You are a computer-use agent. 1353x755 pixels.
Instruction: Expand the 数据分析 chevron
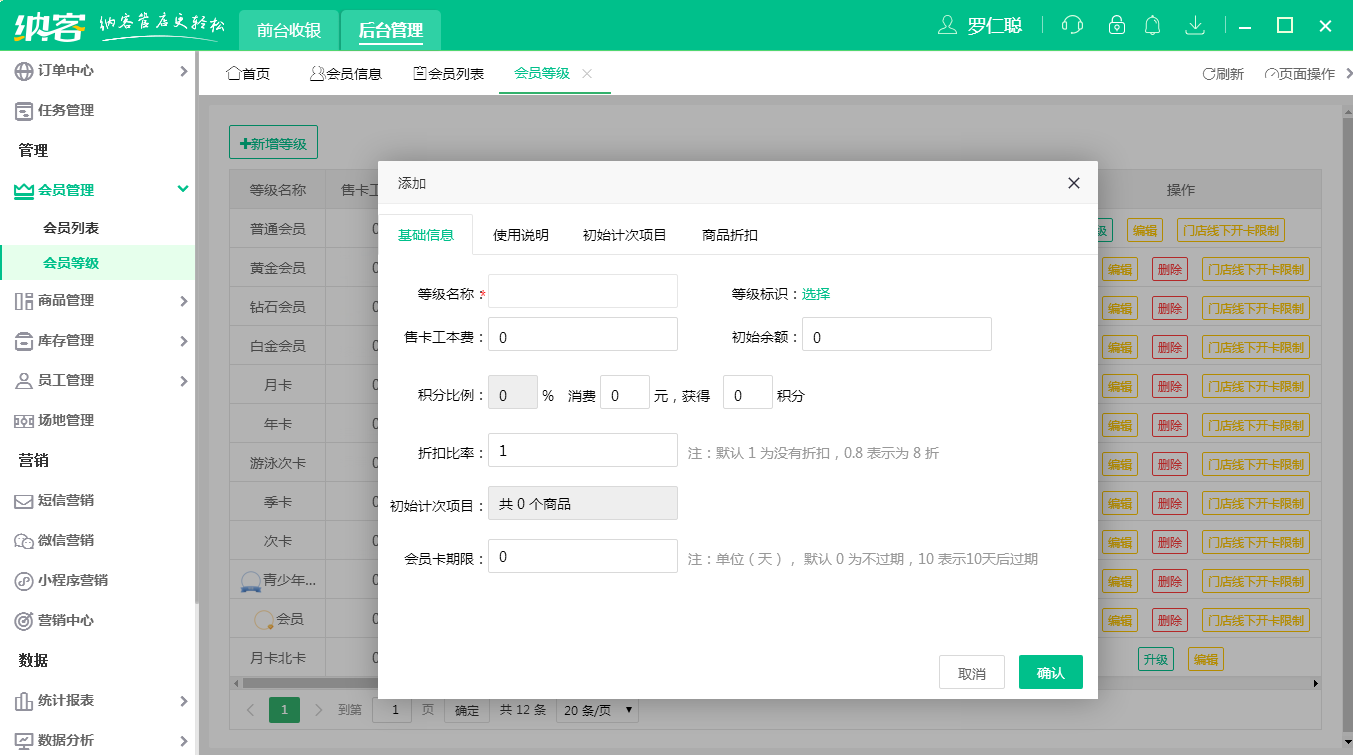[x=183, y=741]
